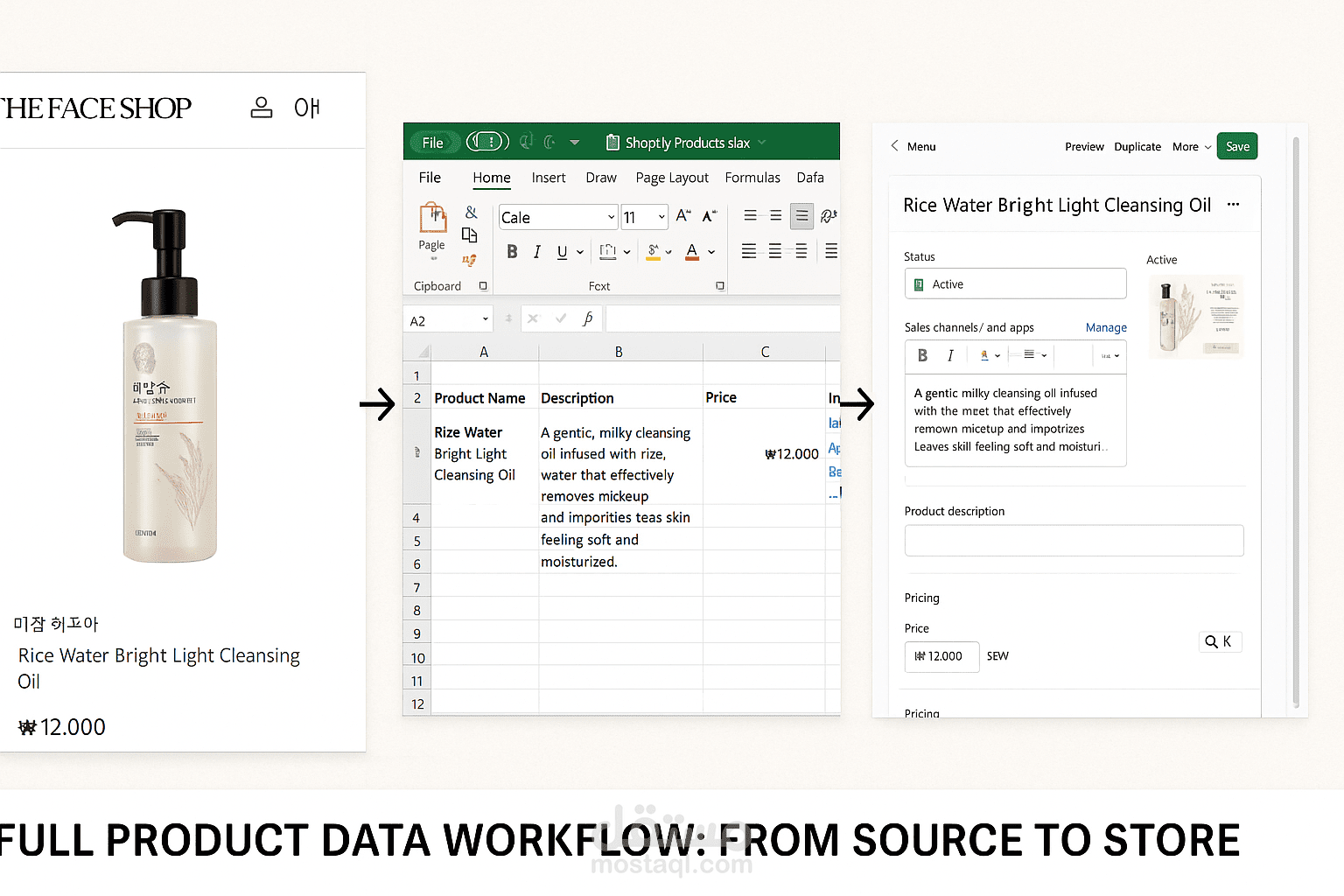Click the Align Right icon in the ribbon
The image size is (1344, 896).
(801, 252)
